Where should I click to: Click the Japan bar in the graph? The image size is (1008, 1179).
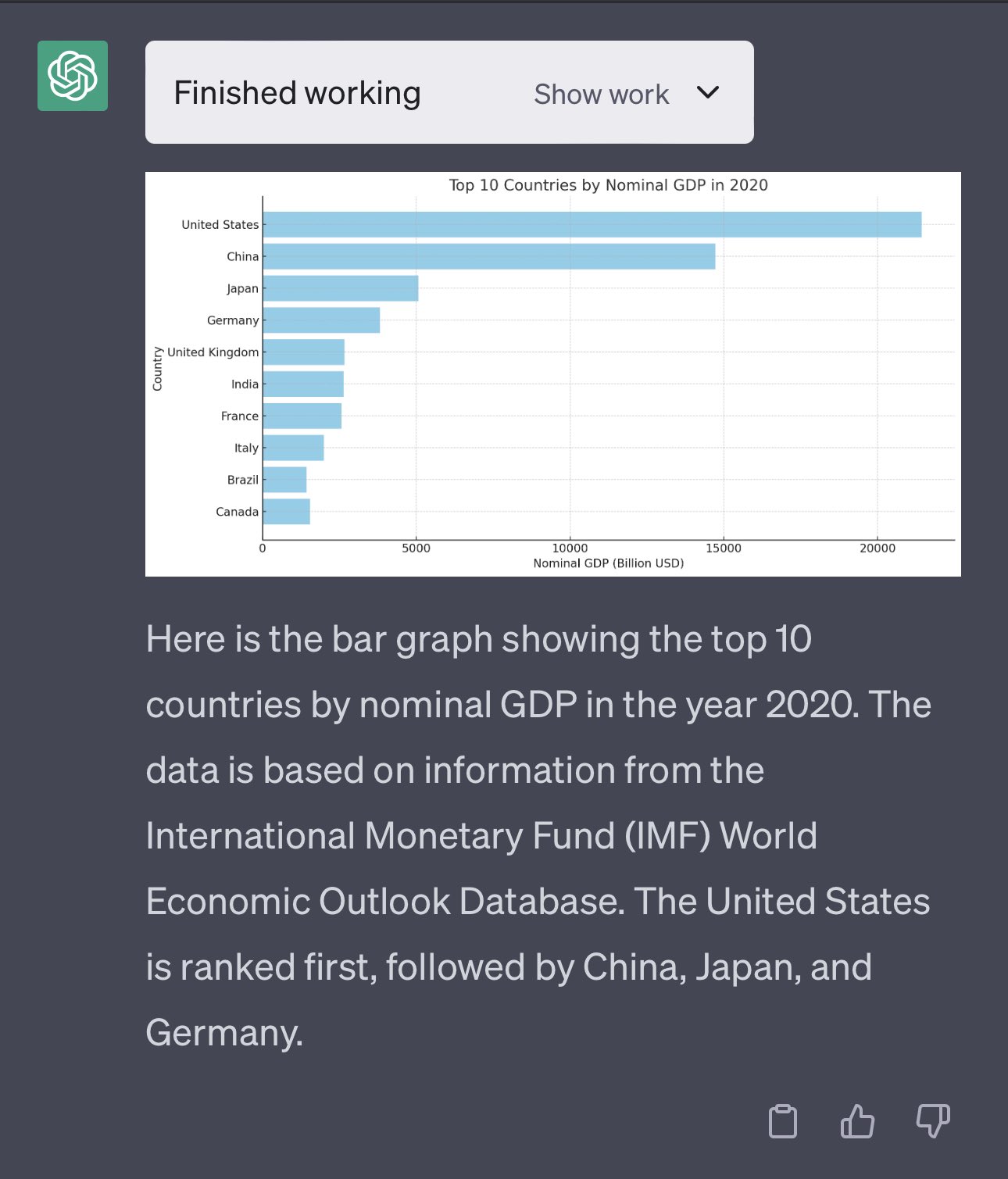[340, 288]
